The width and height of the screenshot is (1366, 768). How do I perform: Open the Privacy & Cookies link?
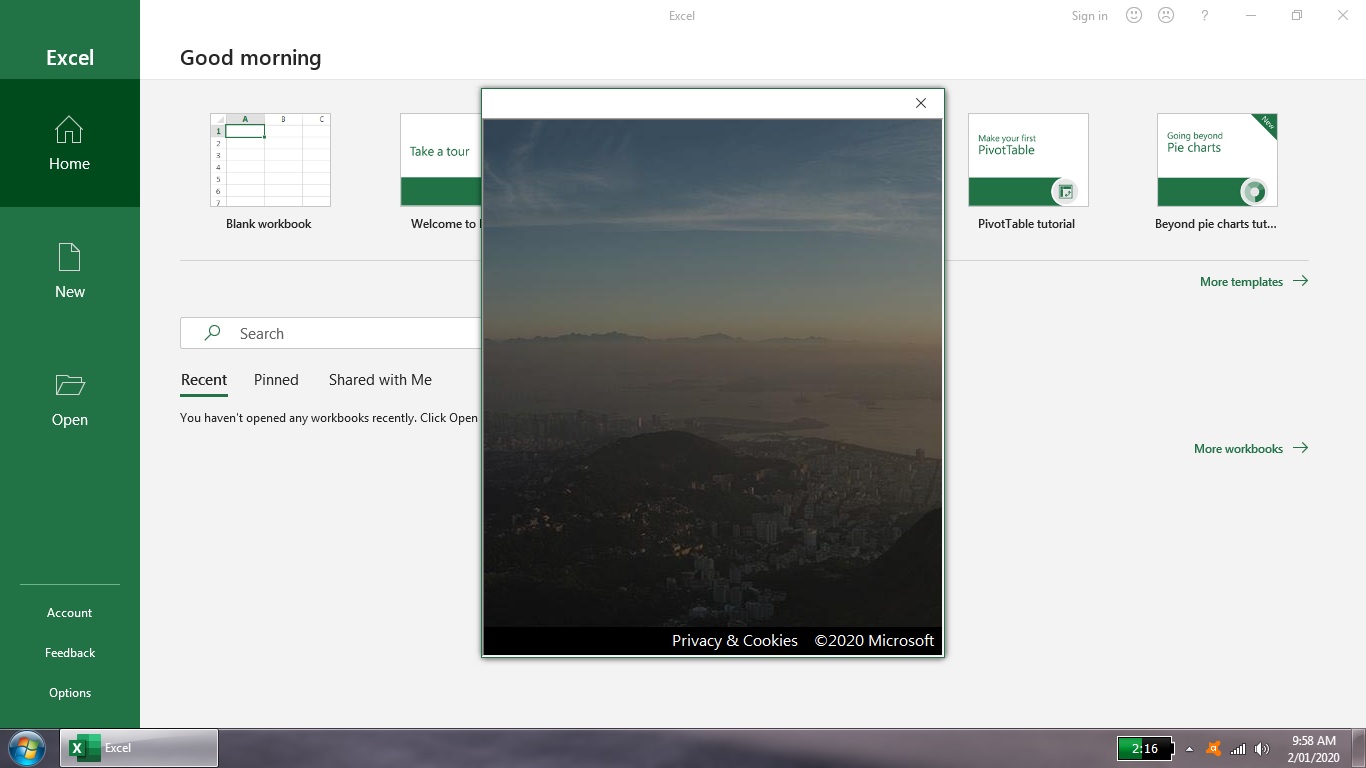pos(735,641)
